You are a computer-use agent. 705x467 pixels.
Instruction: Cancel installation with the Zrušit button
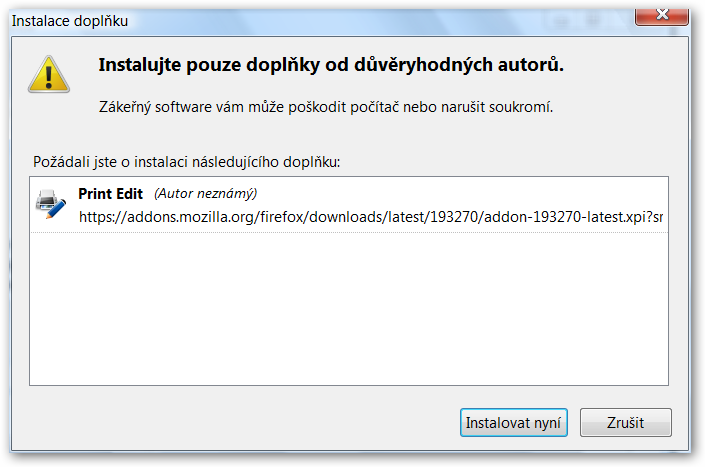625,423
